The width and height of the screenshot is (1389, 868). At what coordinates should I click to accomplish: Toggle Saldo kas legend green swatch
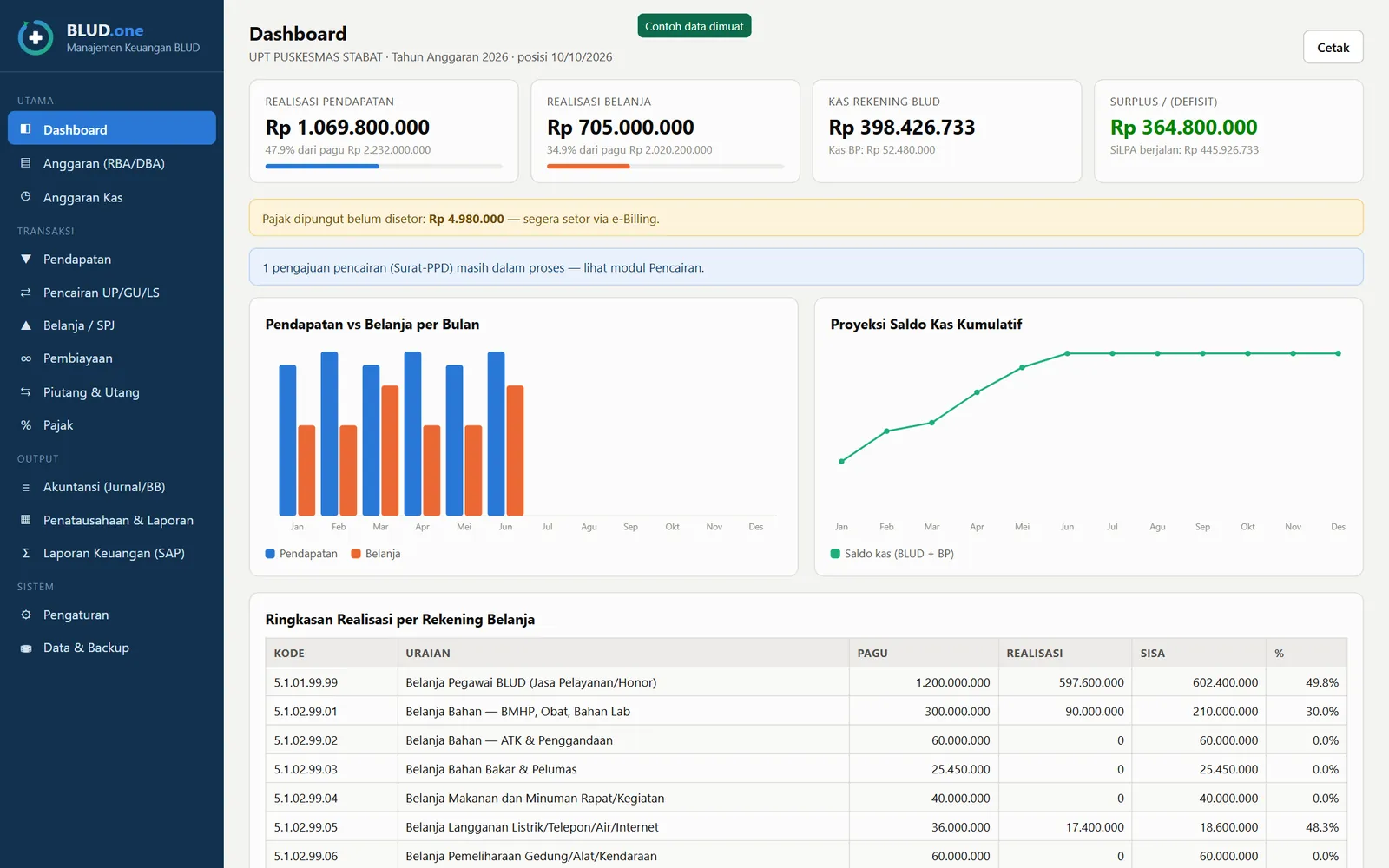click(x=835, y=554)
